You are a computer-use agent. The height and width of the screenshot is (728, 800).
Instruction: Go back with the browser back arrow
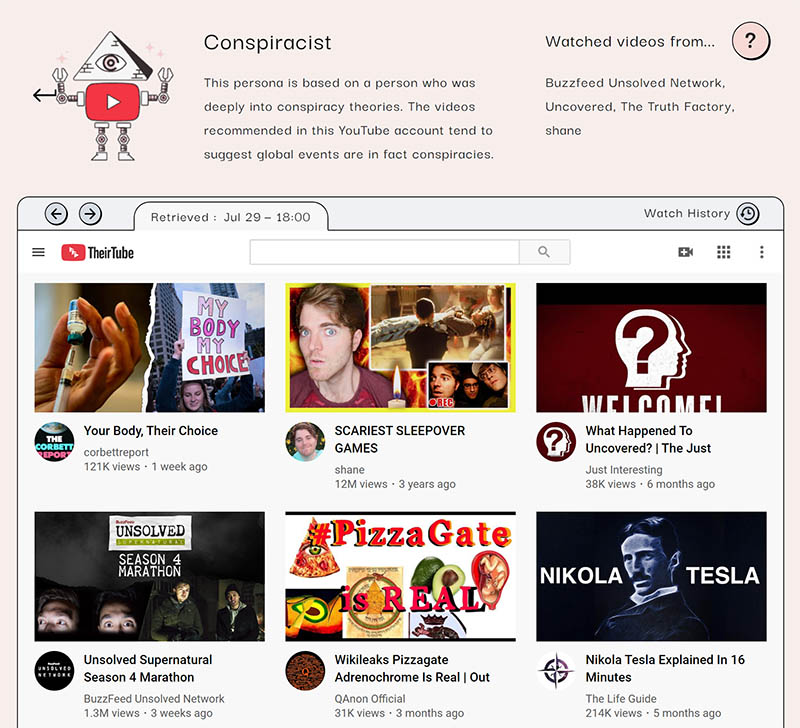pyautogui.click(x=56, y=214)
